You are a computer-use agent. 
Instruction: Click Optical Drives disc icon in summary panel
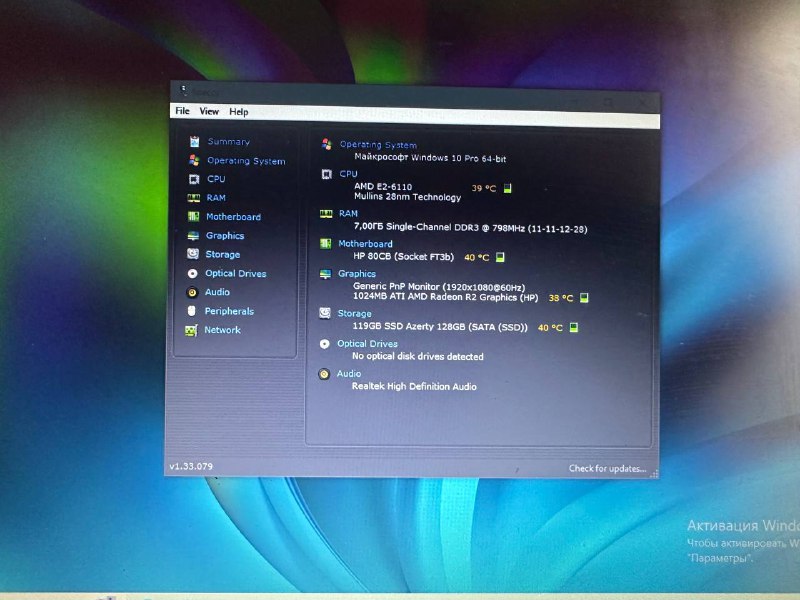[324, 344]
